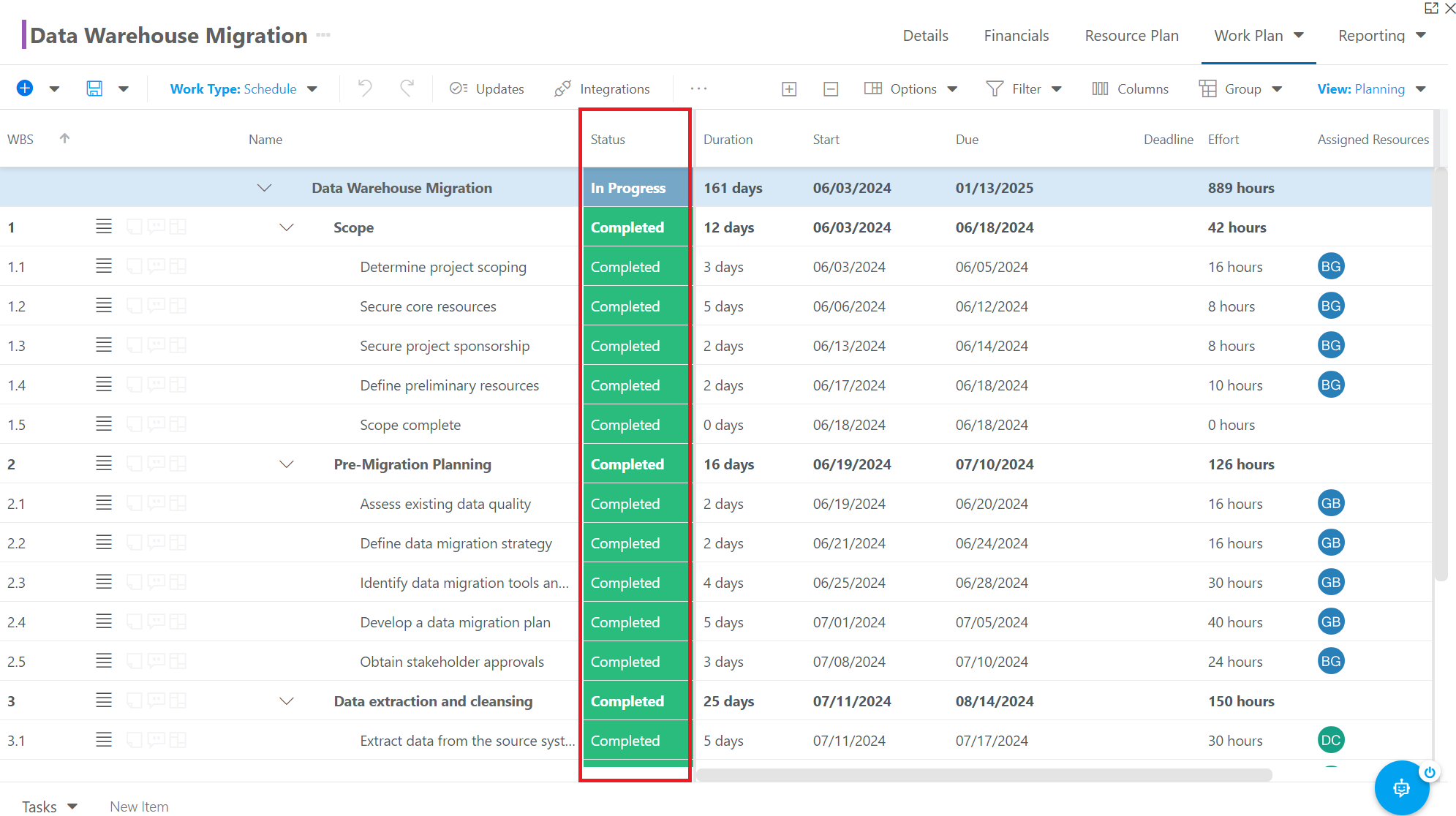Image resolution: width=1456 pixels, height=816 pixels.
Task: Click the small power icon above the chatbot
Action: [1430, 772]
